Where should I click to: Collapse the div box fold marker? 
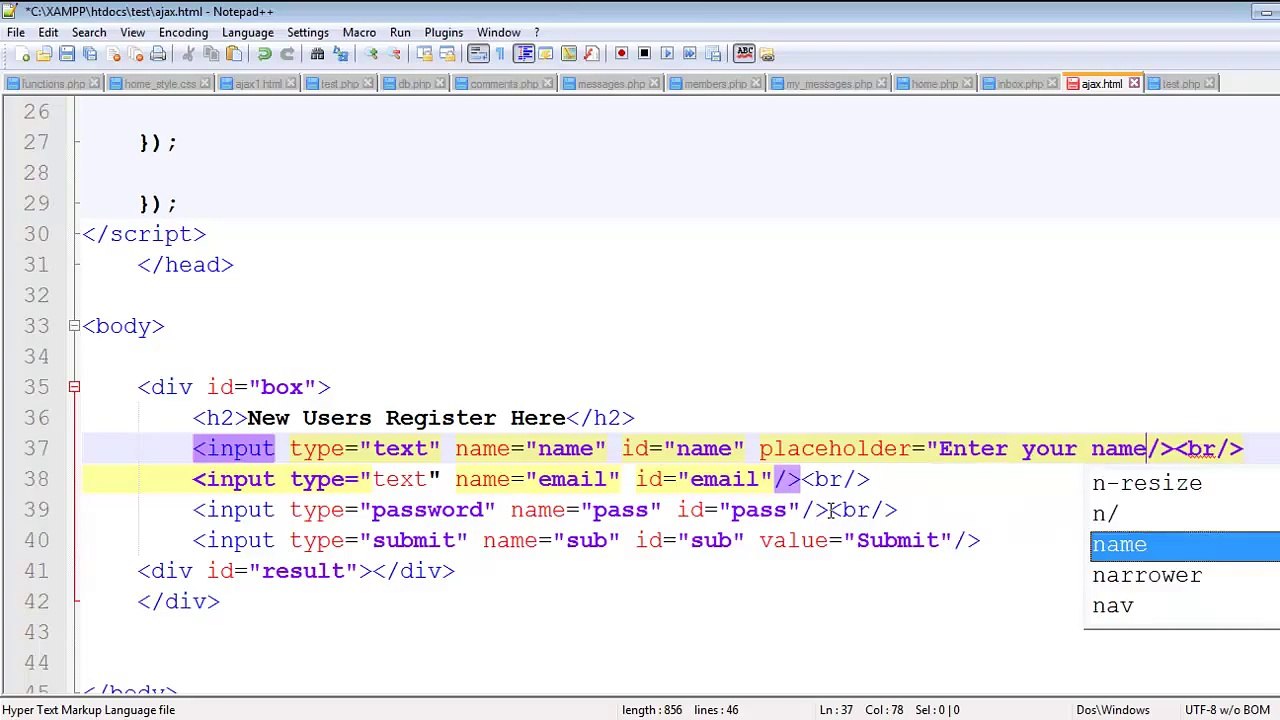(74, 387)
